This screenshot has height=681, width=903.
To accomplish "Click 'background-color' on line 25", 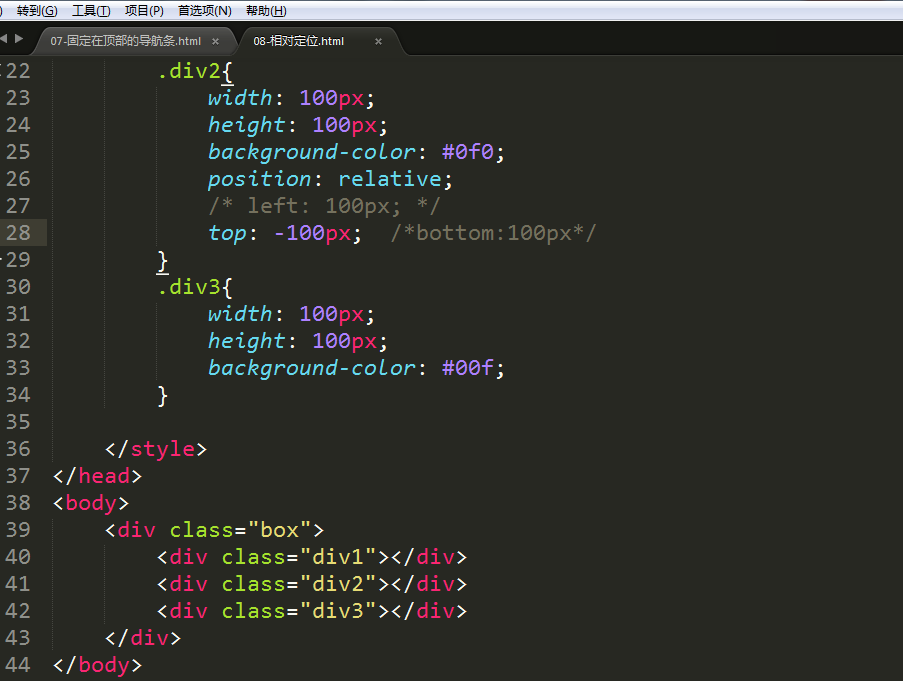I will click(311, 152).
